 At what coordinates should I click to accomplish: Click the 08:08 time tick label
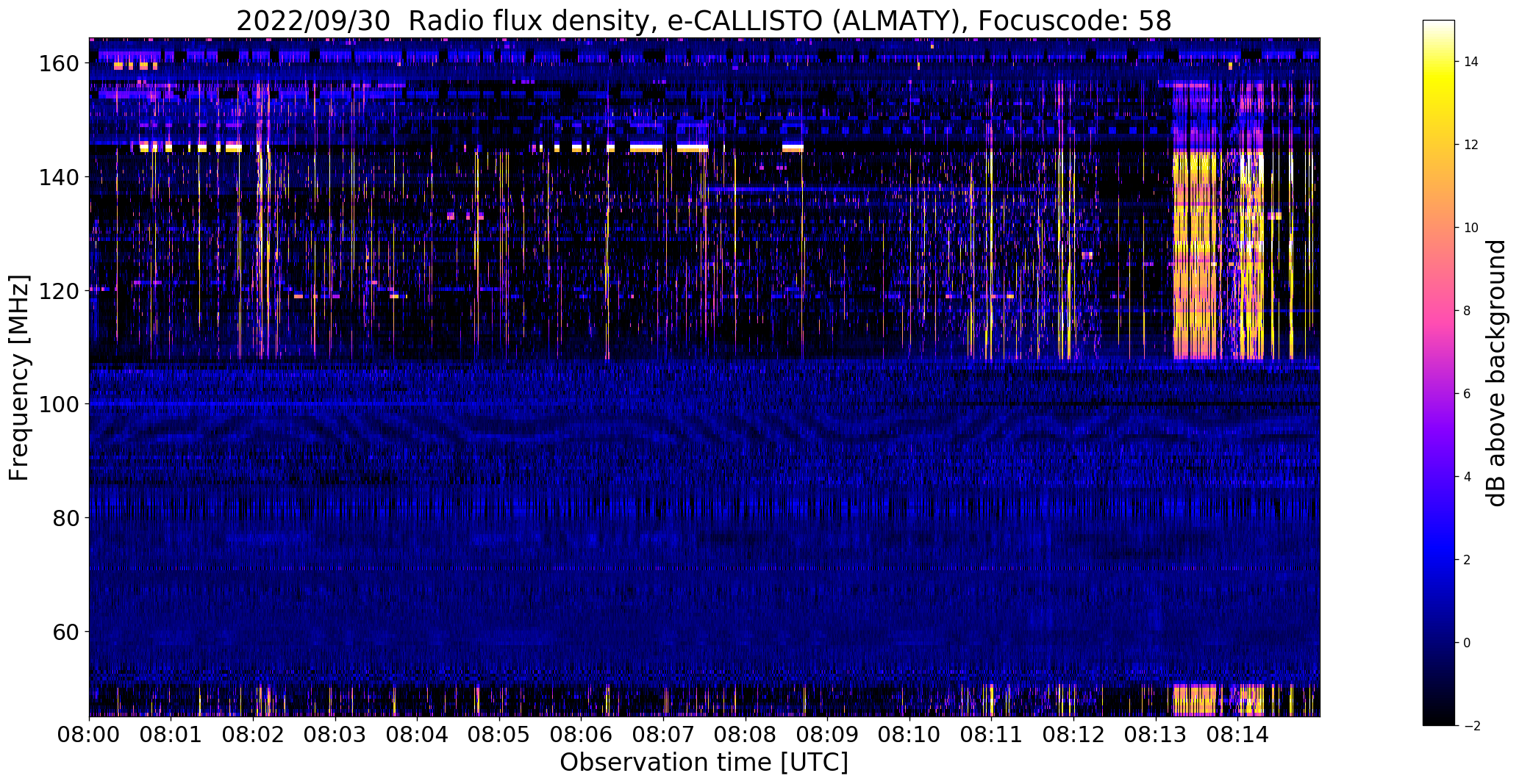click(x=746, y=733)
